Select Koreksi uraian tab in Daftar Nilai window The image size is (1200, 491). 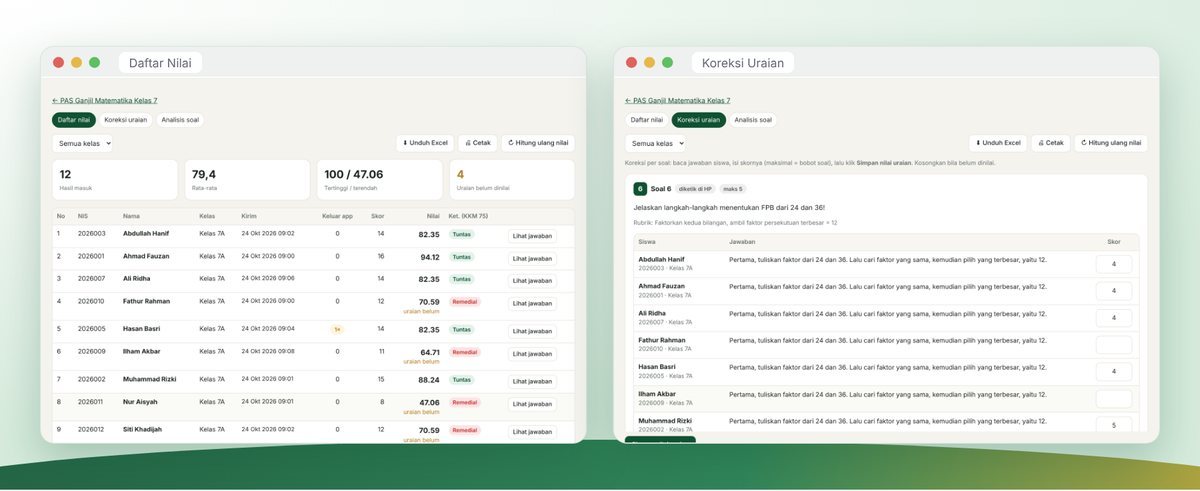coord(126,120)
